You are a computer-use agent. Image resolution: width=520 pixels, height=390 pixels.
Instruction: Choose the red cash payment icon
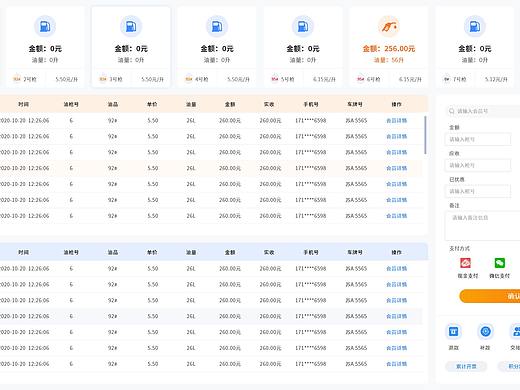point(466,263)
